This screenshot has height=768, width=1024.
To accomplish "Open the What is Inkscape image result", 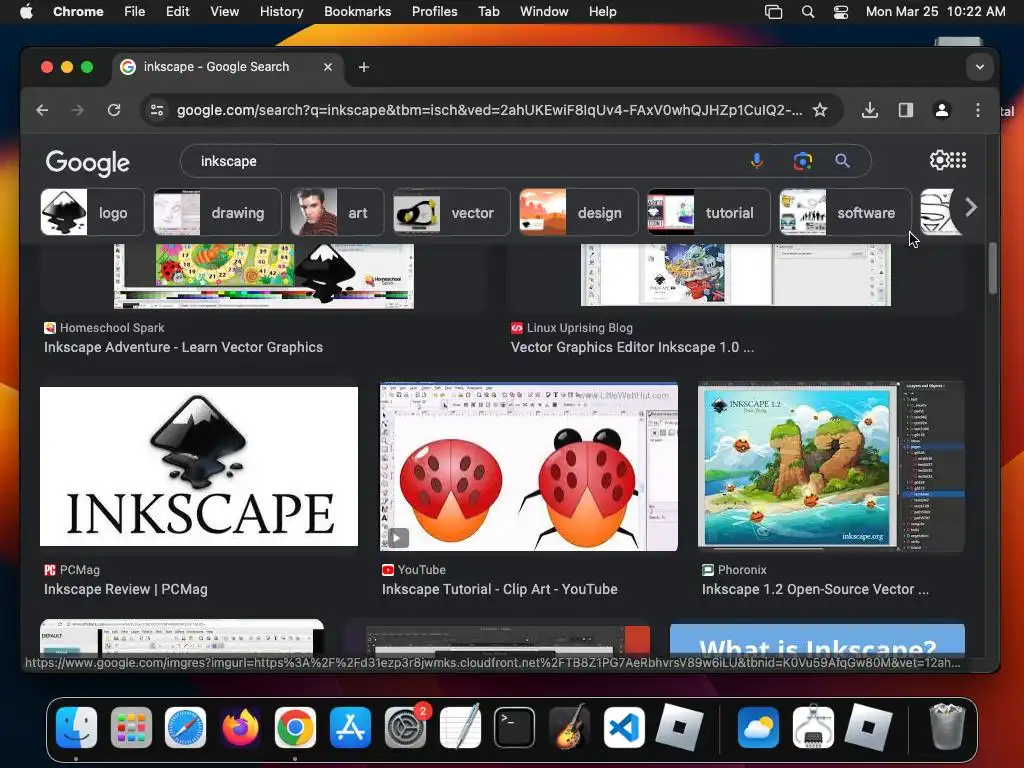I will 817,640.
